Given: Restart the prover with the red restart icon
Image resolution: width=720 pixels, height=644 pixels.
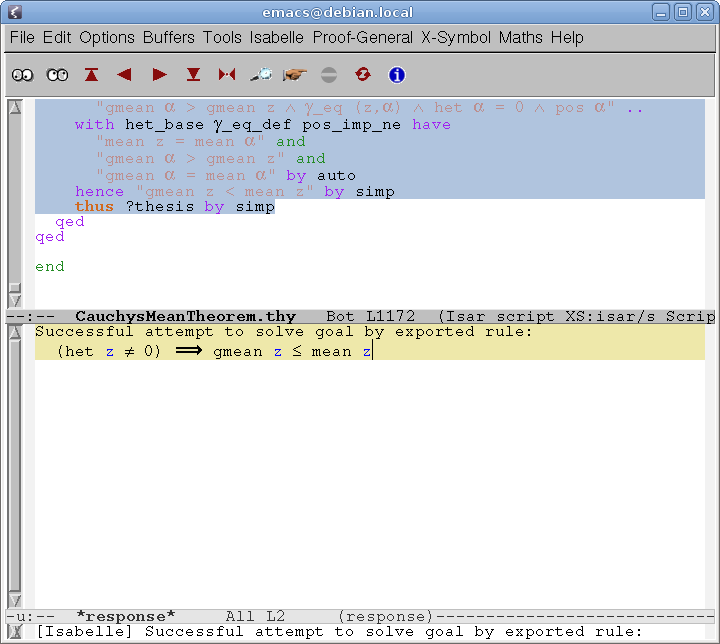Looking at the screenshot, I should (x=362, y=75).
